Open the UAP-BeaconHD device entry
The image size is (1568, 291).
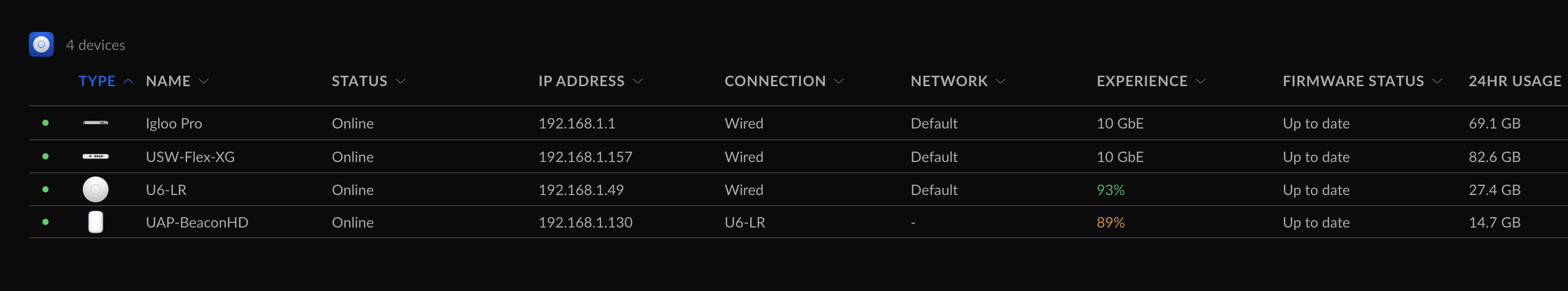[196, 222]
